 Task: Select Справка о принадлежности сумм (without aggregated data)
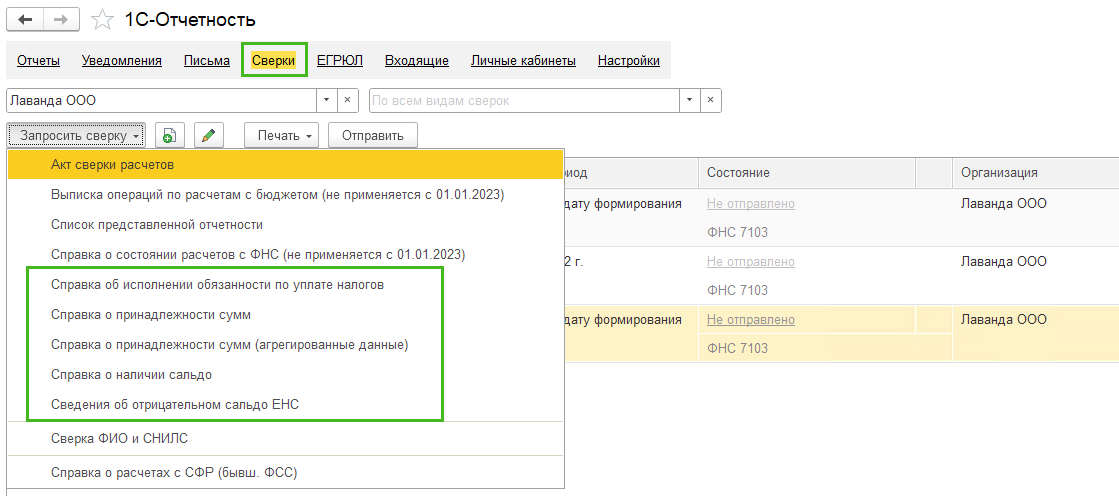coord(285,314)
